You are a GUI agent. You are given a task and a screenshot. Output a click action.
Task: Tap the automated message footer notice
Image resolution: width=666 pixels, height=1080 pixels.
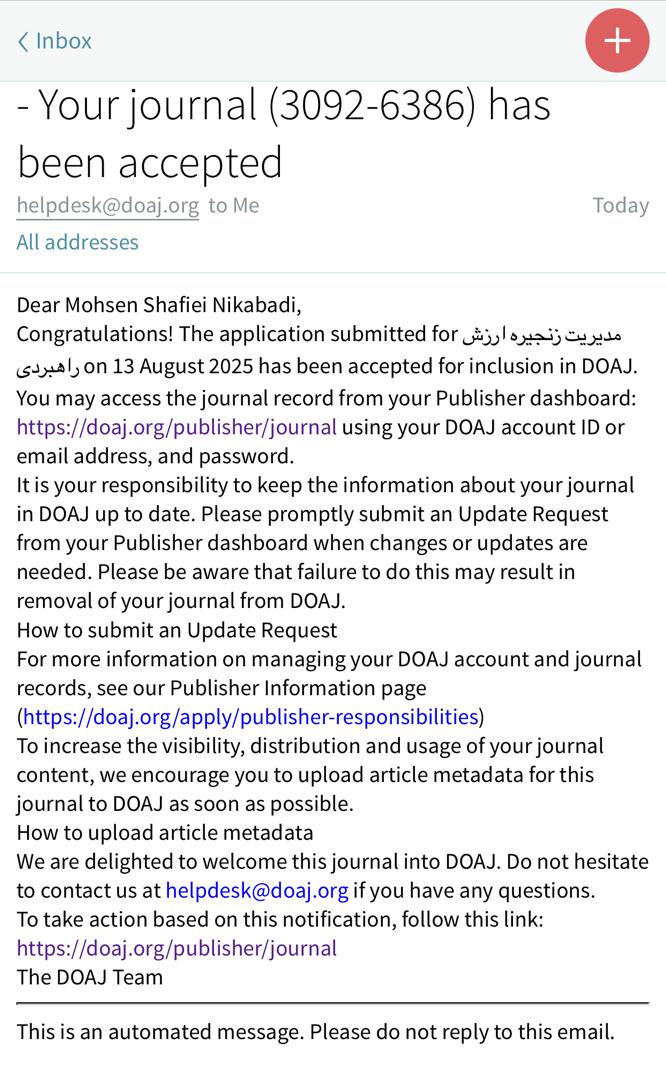pyautogui.click(x=315, y=1032)
